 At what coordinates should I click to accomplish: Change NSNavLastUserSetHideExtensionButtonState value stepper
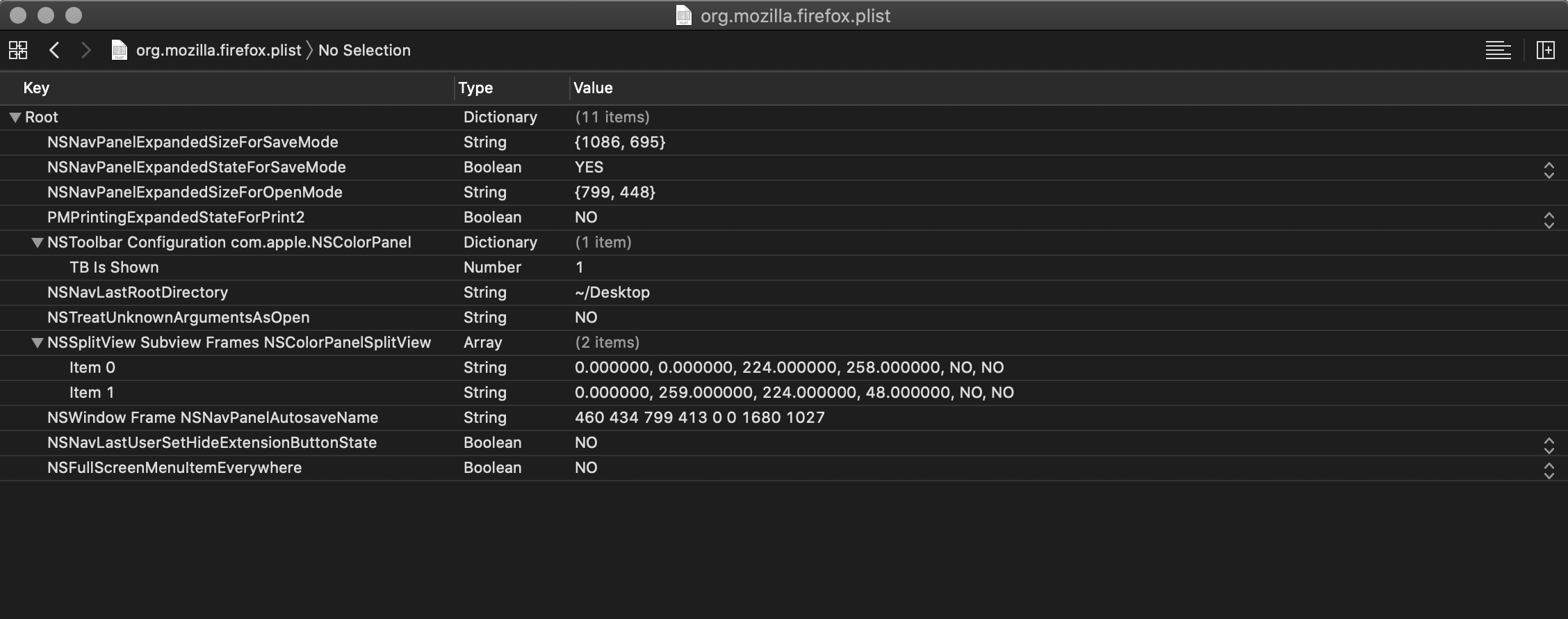coord(1549,446)
